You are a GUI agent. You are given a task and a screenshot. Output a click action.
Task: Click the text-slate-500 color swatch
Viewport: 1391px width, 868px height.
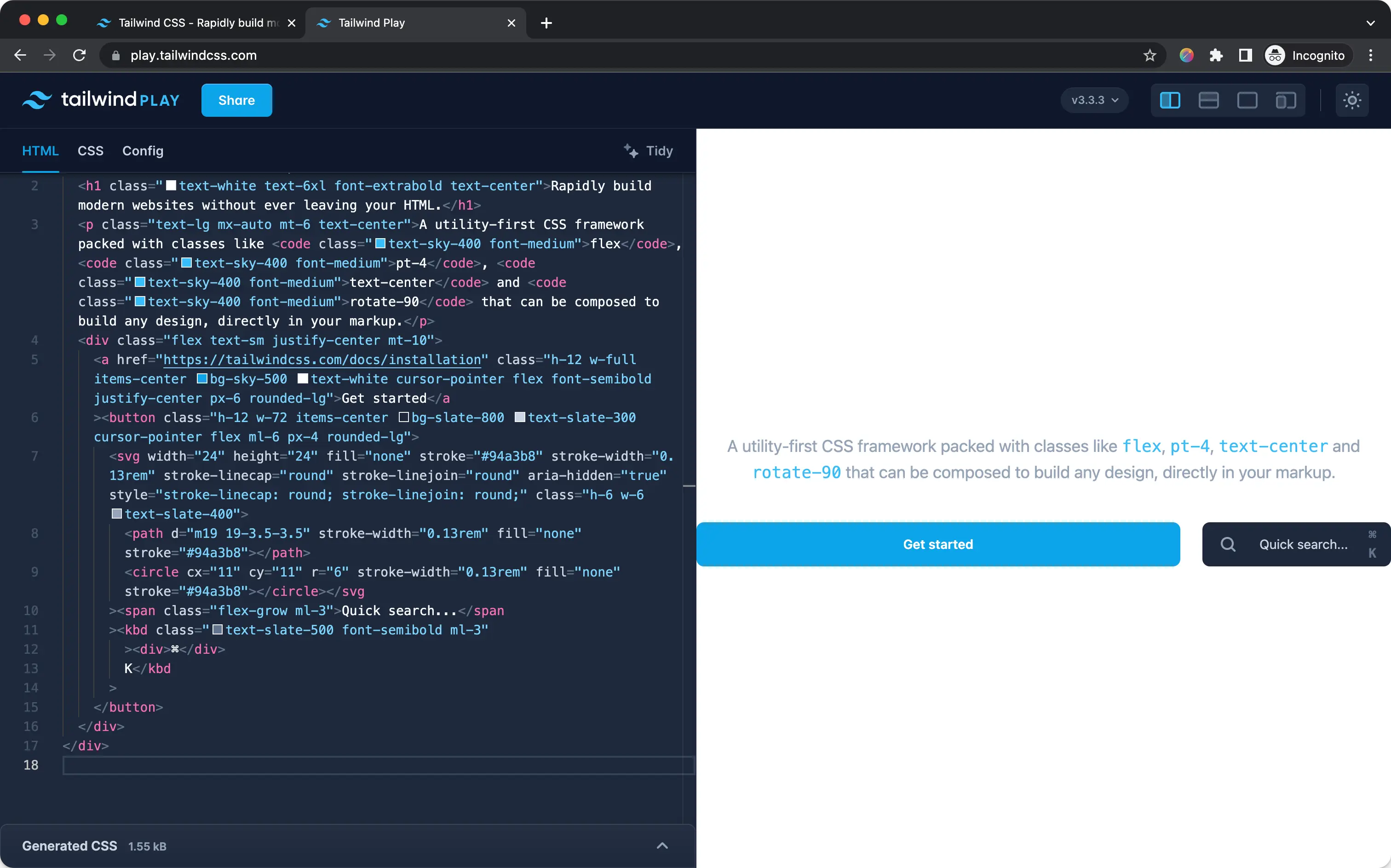point(218,630)
